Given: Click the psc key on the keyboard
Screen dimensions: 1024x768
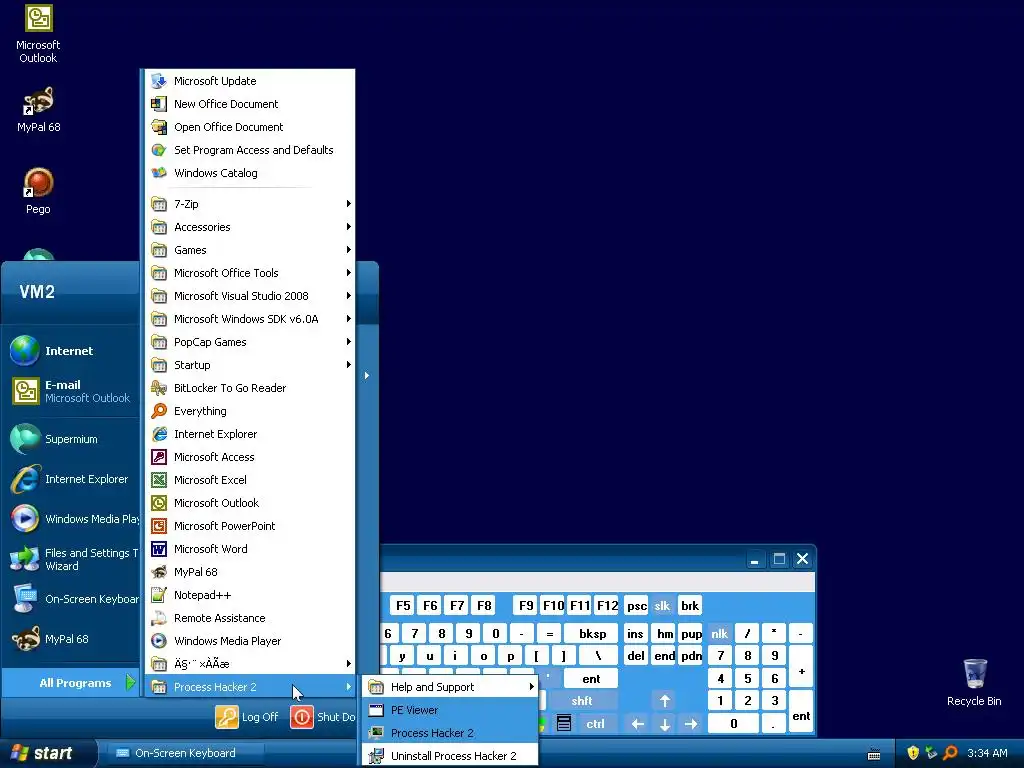Looking at the screenshot, I should click(x=637, y=605).
